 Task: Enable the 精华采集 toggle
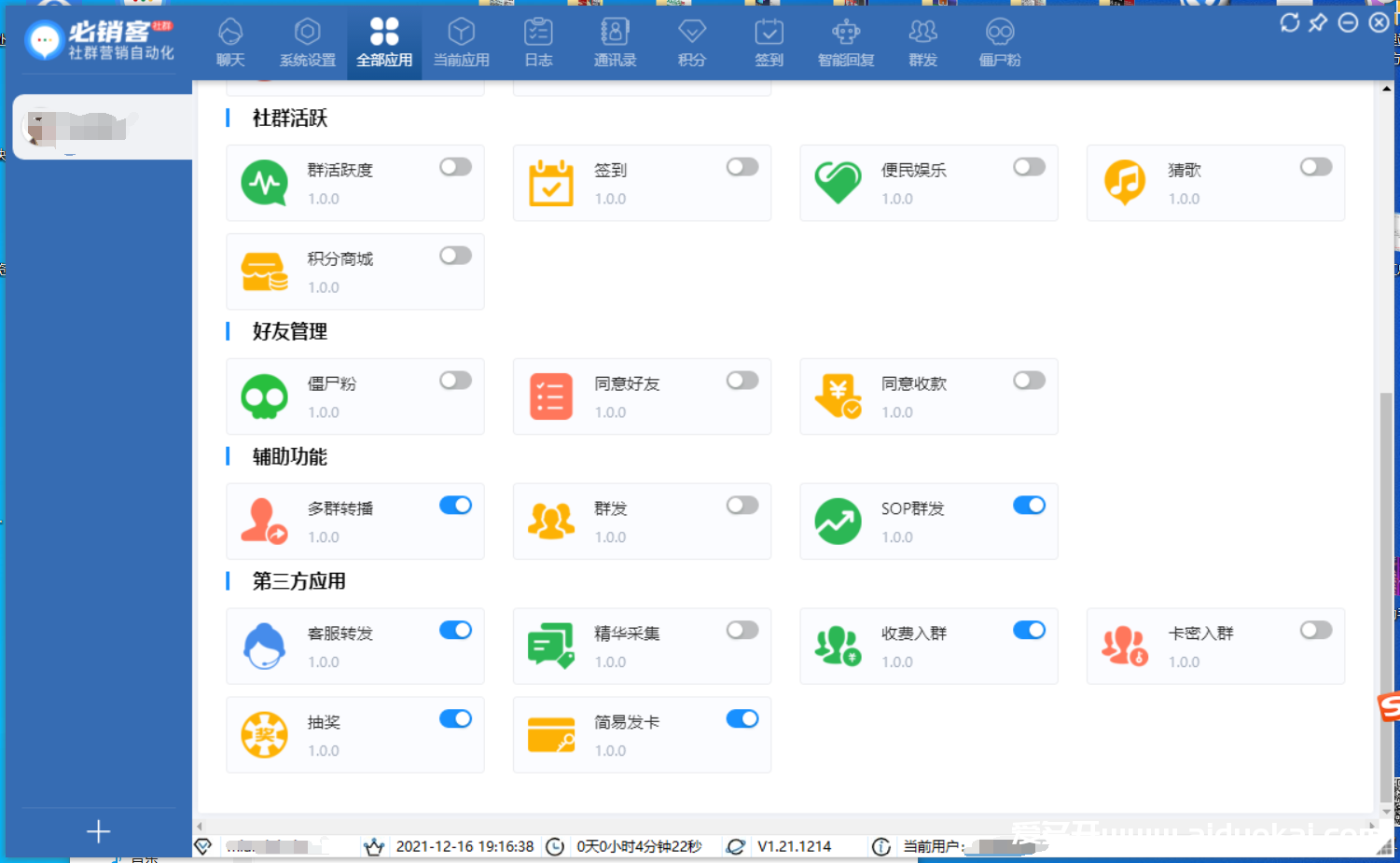[742, 631]
